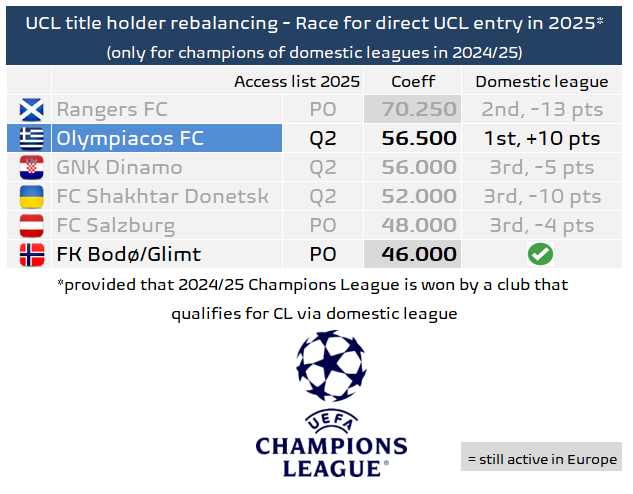Click the FK Bodø/Glimt team name
Screen dimensions: 633x494
pos(128,254)
